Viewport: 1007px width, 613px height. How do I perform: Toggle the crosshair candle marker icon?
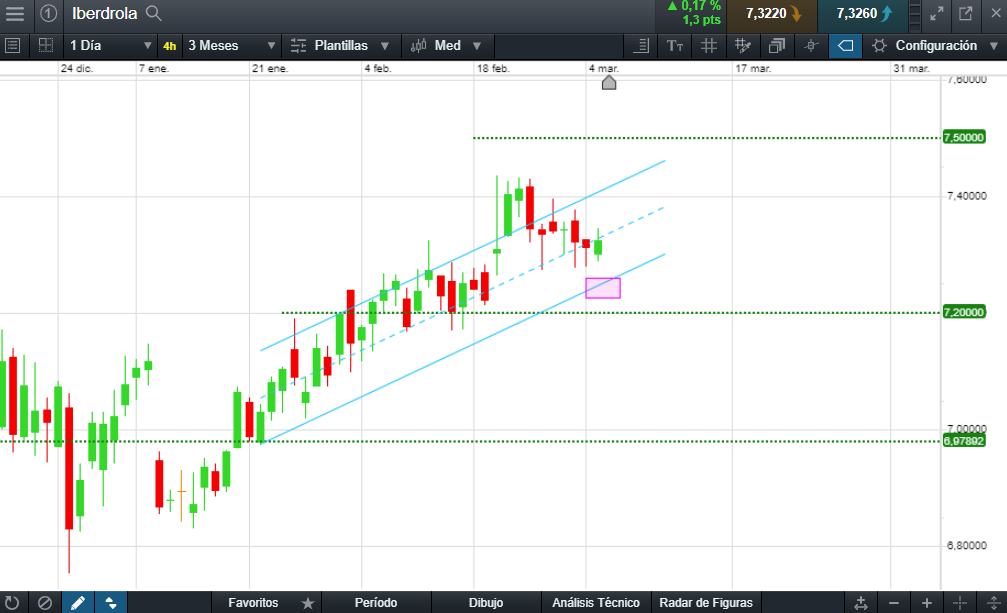coord(811,46)
